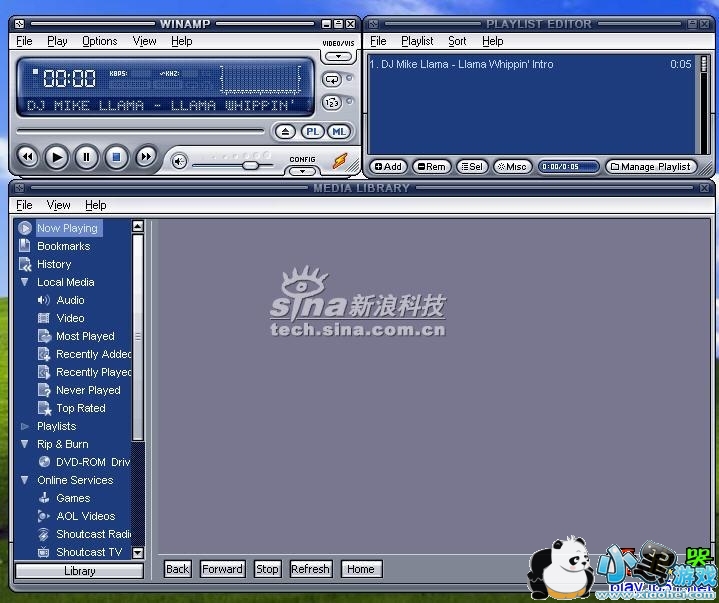Click the Sel button in Playlist Editor
The width and height of the screenshot is (719, 603).
click(x=472, y=167)
